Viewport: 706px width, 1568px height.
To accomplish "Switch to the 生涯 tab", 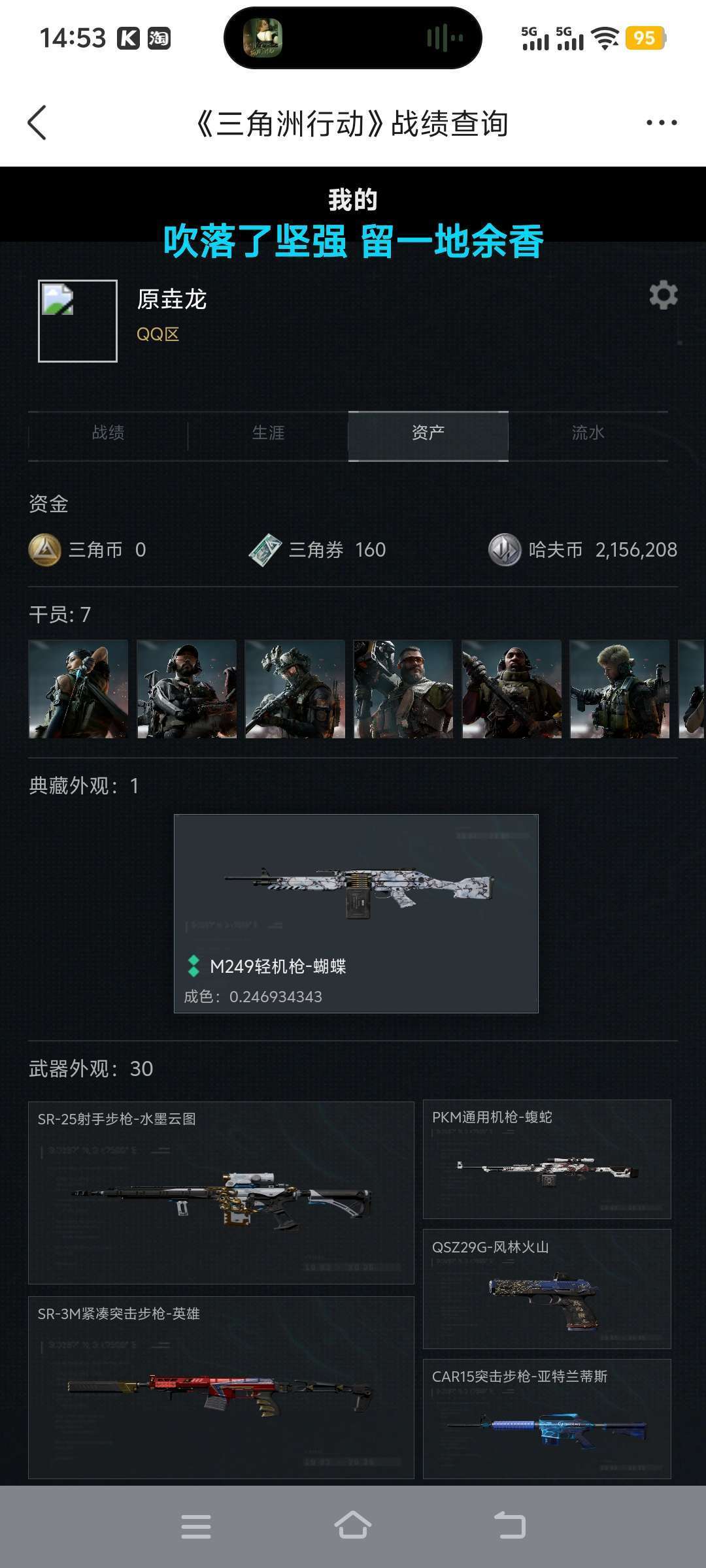I will [x=268, y=433].
